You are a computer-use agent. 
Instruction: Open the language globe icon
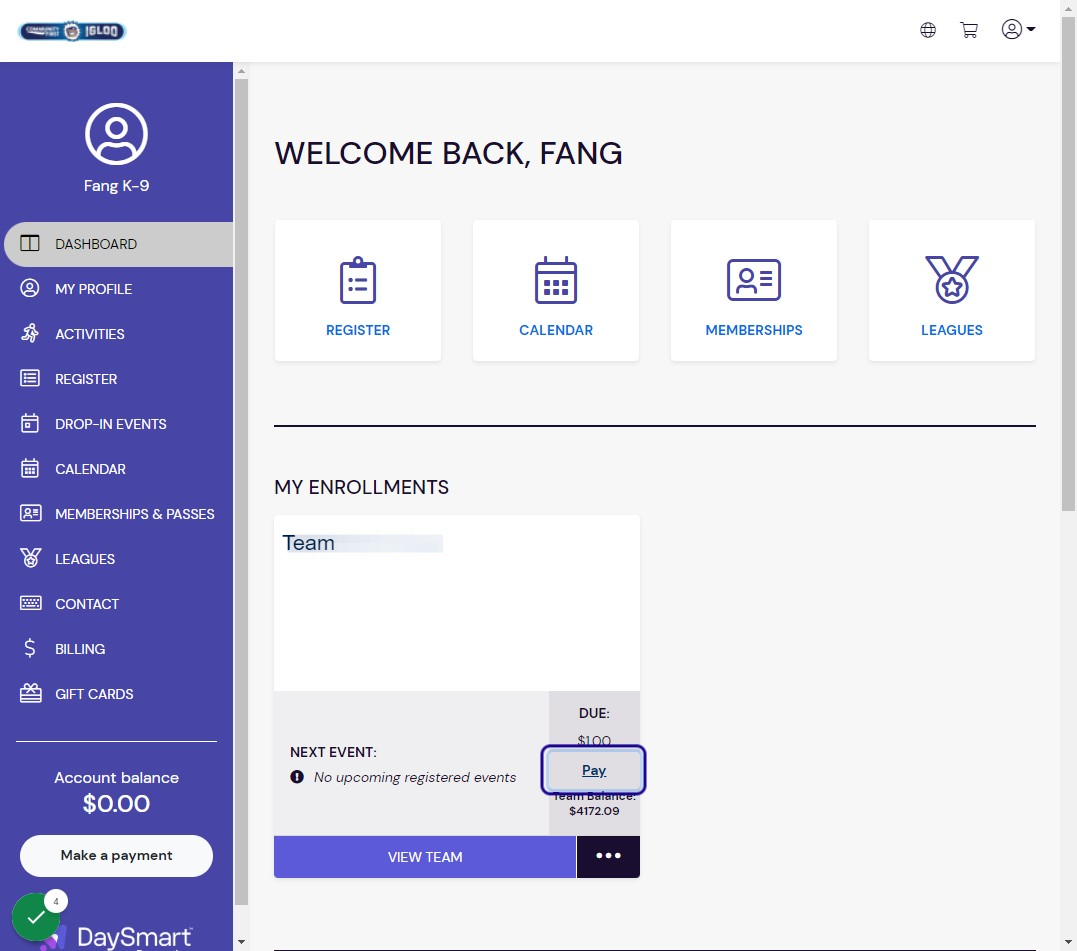pyautogui.click(x=928, y=30)
